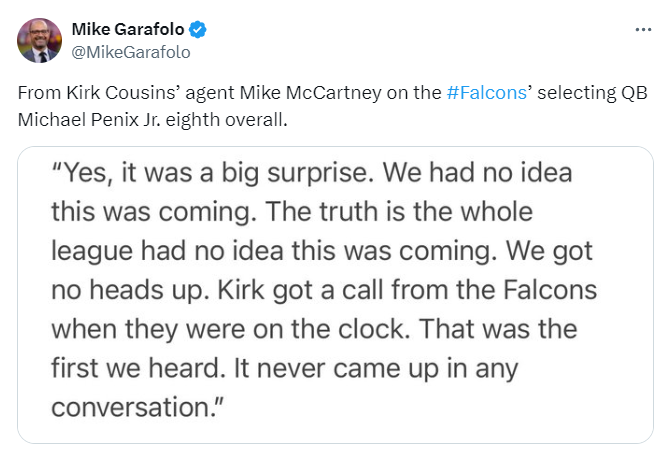Follow the #Falcons hashtag link
Viewport: 664px width, 462px height.
point(487,92)
